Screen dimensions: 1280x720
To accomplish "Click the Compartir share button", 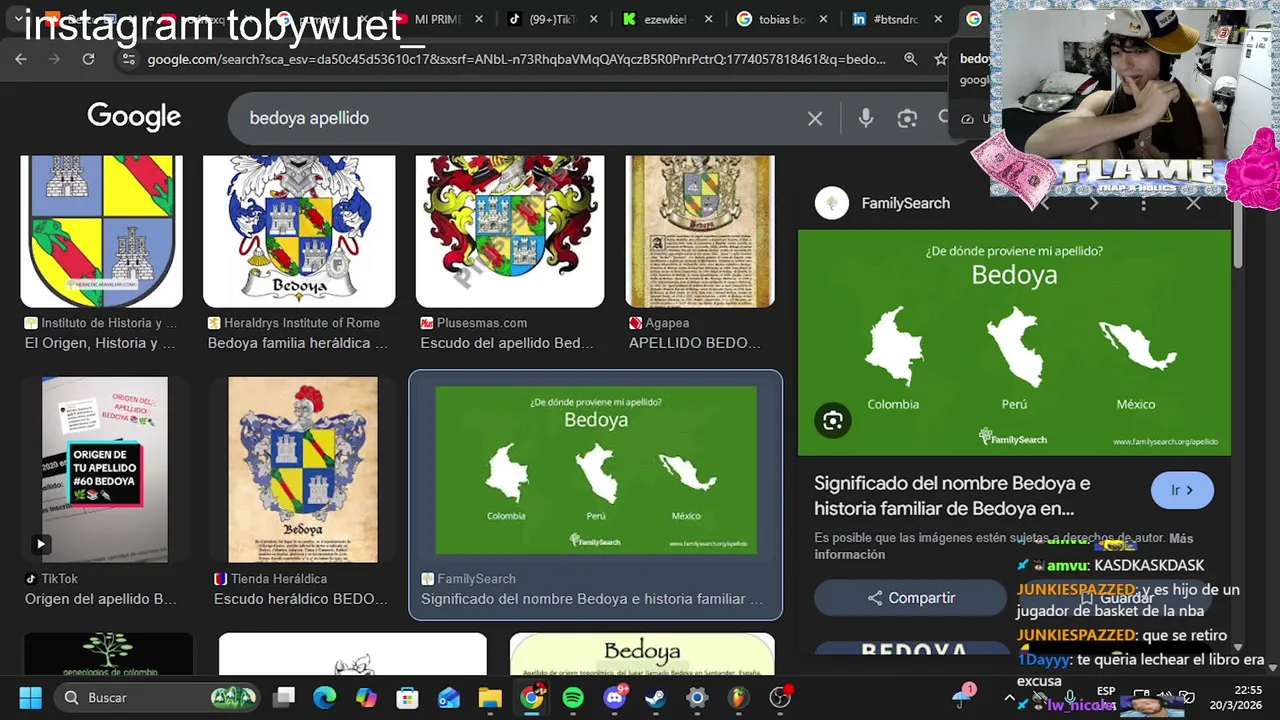I will pyautogui.click(x=911, y=598).
